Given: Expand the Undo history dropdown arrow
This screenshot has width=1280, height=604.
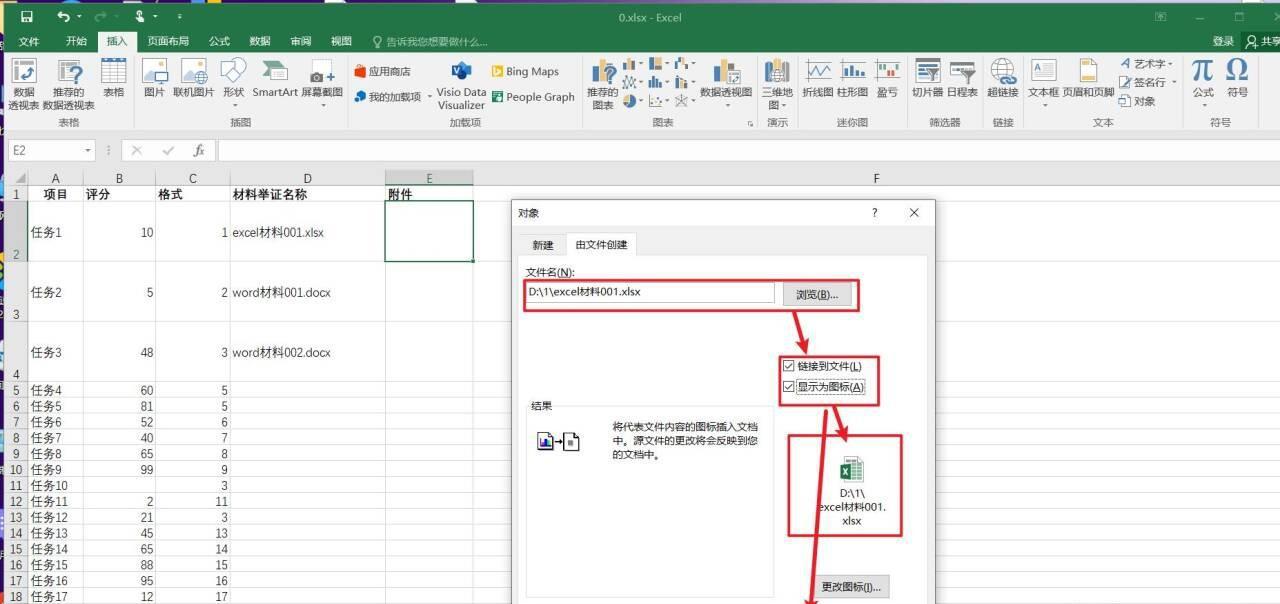Looking at the screenshot, I should tap(79, 17).
